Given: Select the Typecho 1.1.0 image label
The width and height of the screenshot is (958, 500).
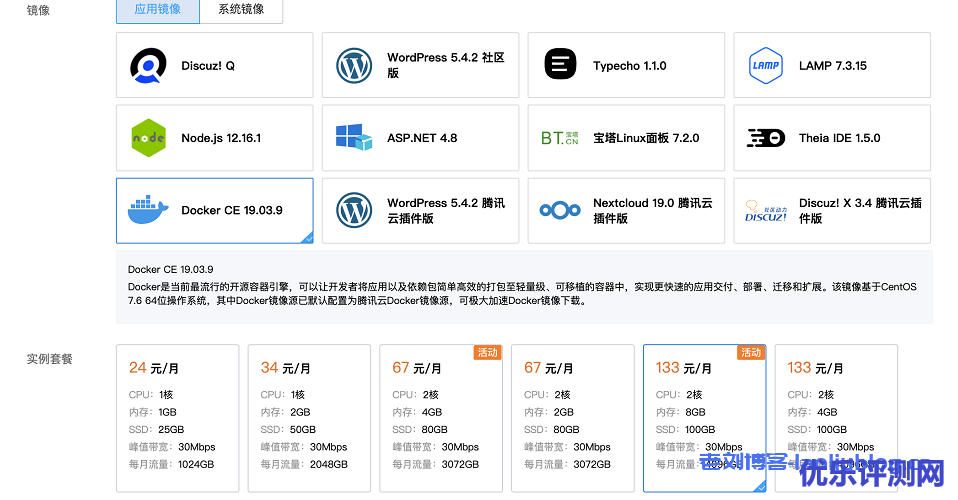Looking at the screenshot, I should click(x=630, y=66).
